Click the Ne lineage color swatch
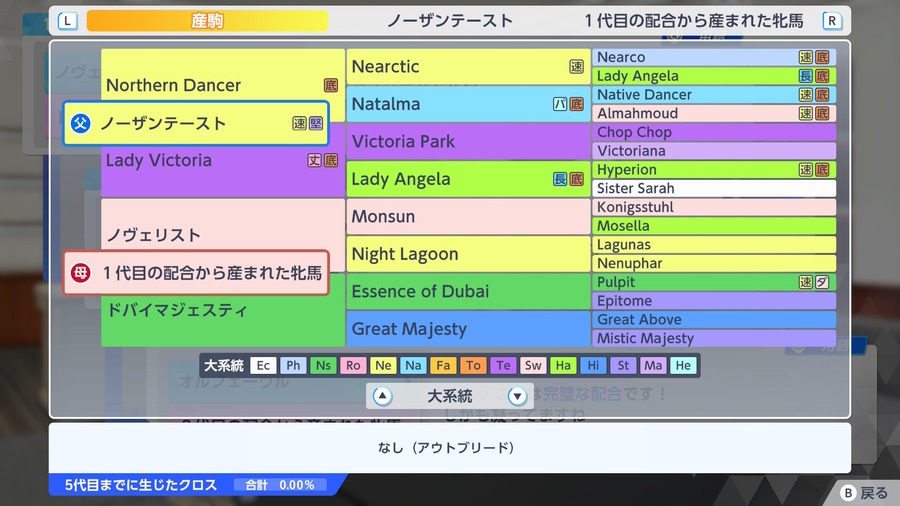The height and width of the screenshot is (506, 900). click(x=383, y=365)
